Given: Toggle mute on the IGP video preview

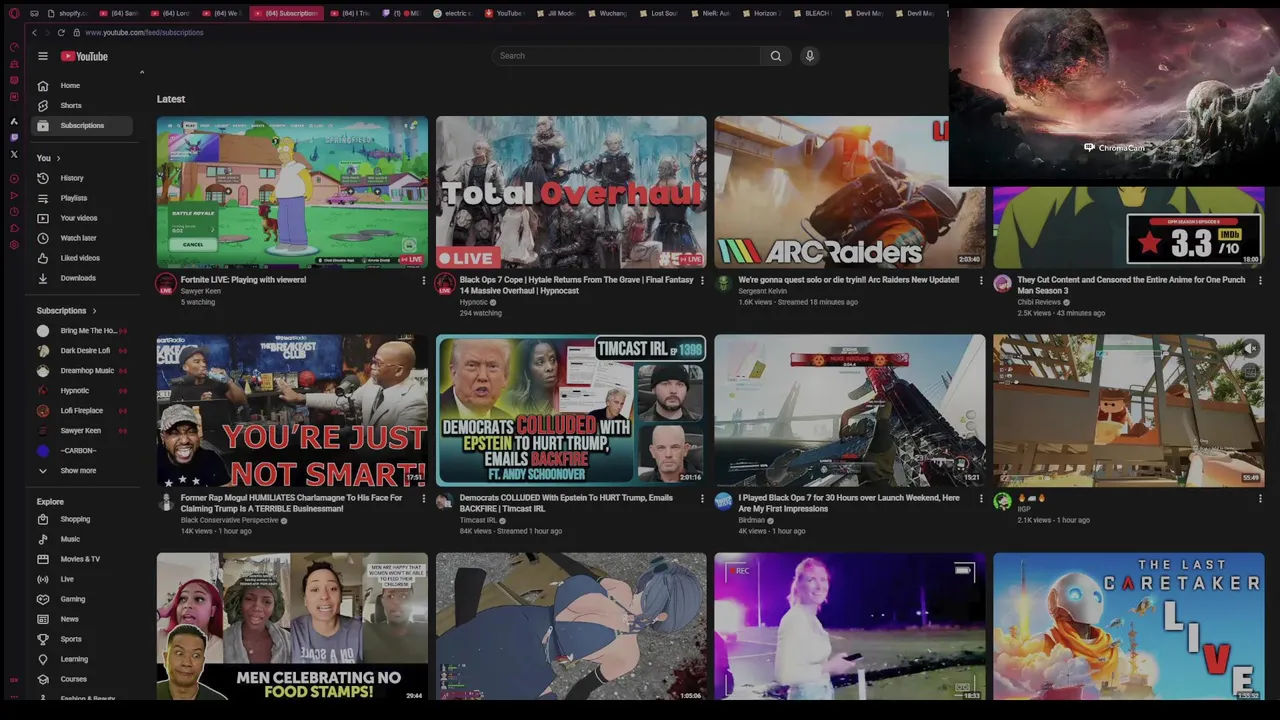Looking at the screenshot, I should click(1250, 348).
